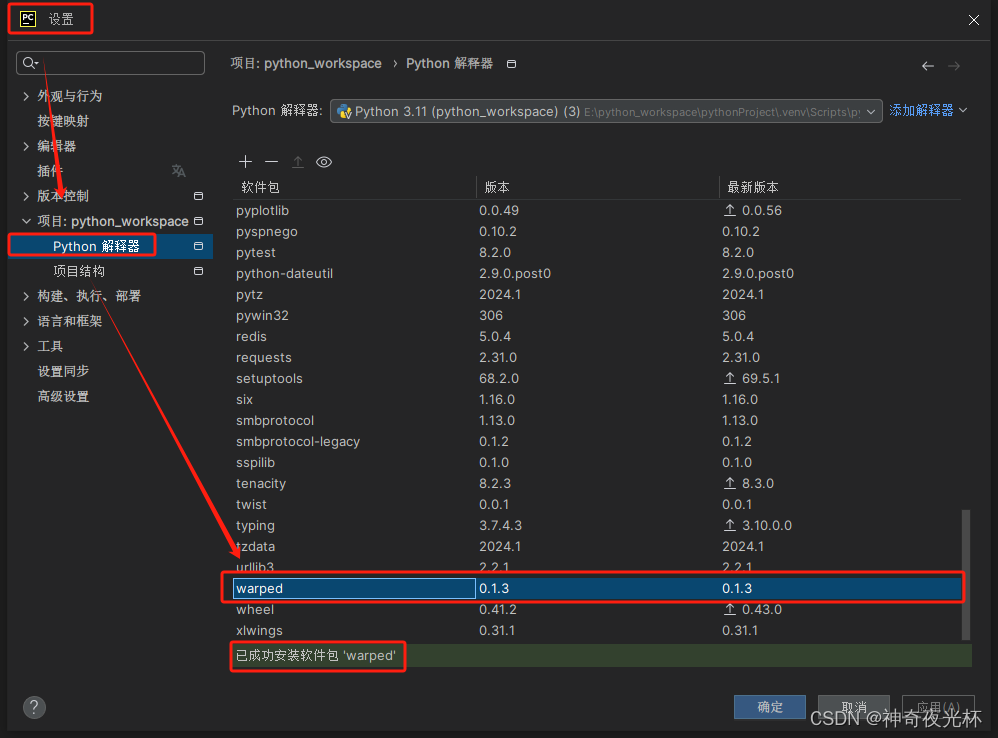Click the package list vertical scrollbar
The height and width of the screenshot is (738, 998).
[966, 574]
